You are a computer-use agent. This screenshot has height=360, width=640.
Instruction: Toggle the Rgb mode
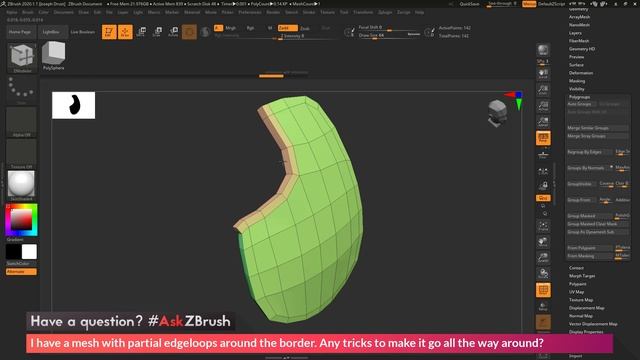(x=250, y=28)
